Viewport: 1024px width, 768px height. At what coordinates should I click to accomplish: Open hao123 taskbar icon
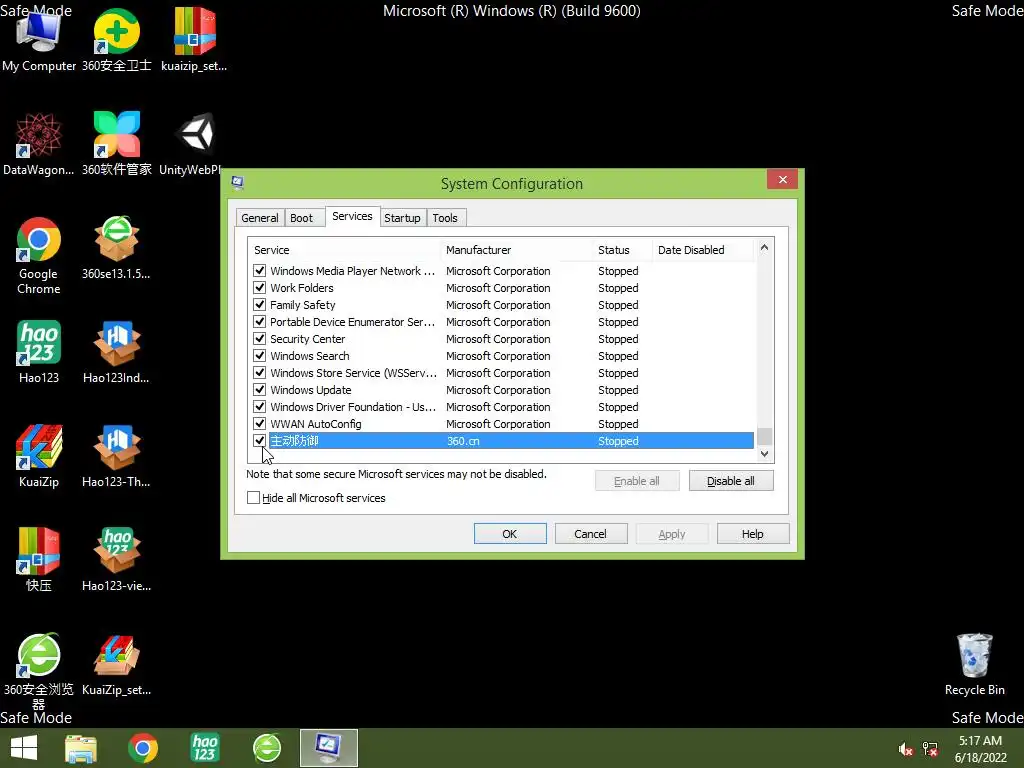point(205,748)
